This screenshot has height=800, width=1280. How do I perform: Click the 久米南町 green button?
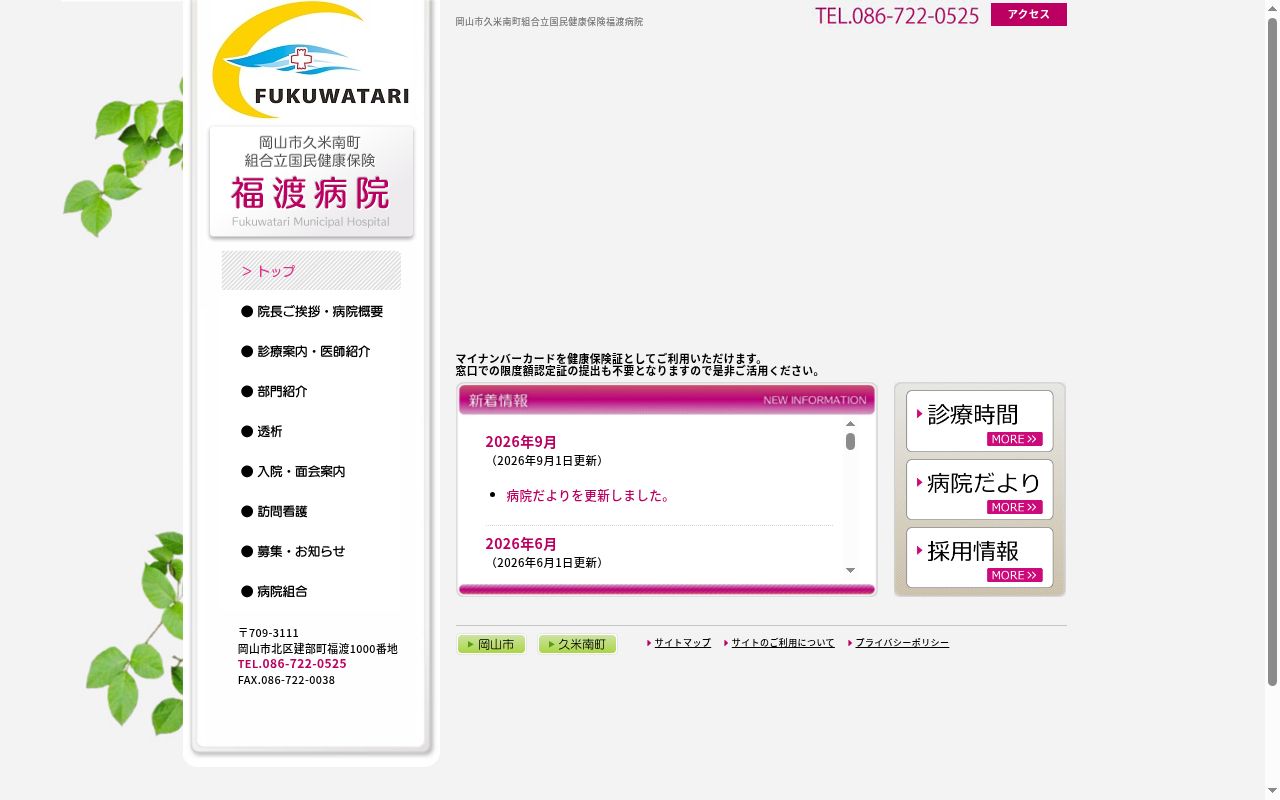tap(577, 644)
